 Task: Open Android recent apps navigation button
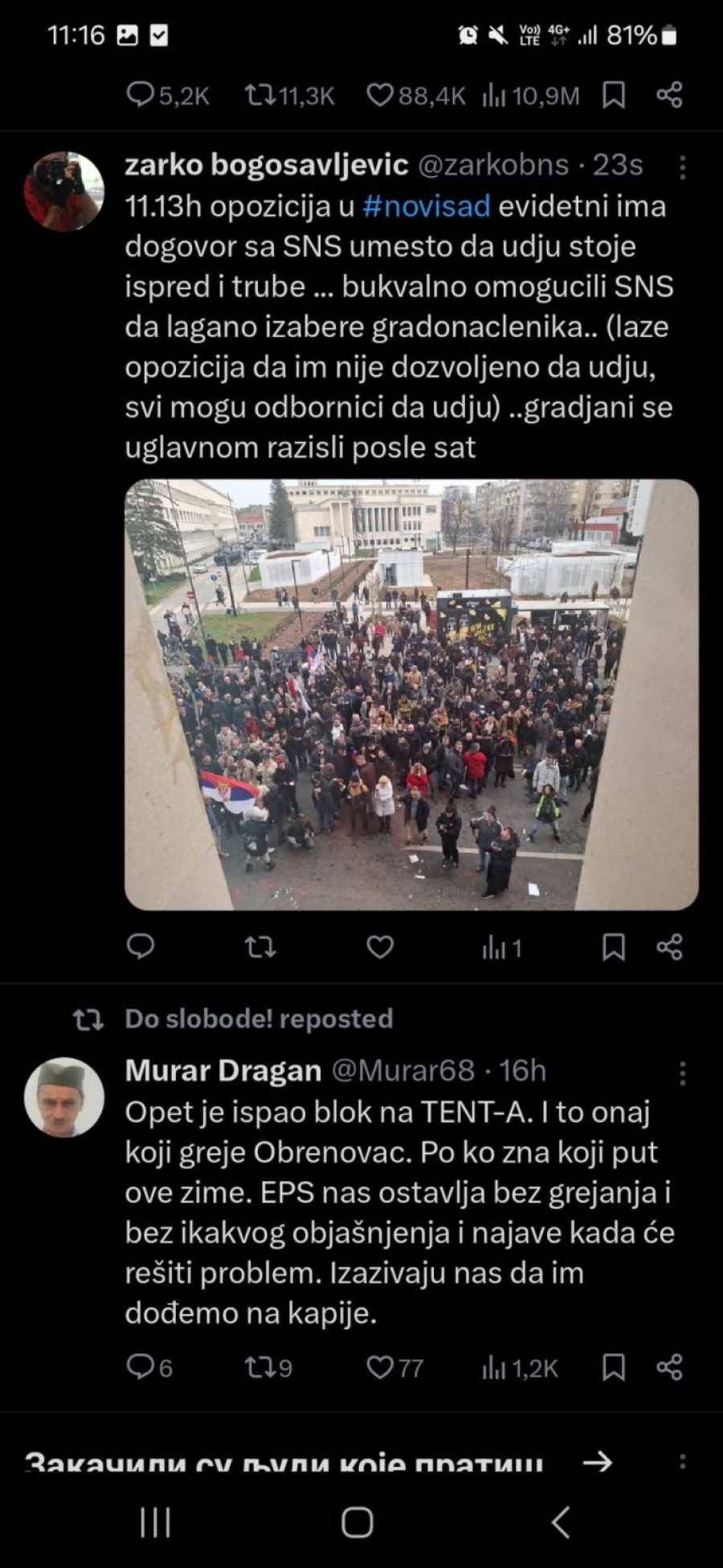pyautogui.click(x=155, y=1522)
